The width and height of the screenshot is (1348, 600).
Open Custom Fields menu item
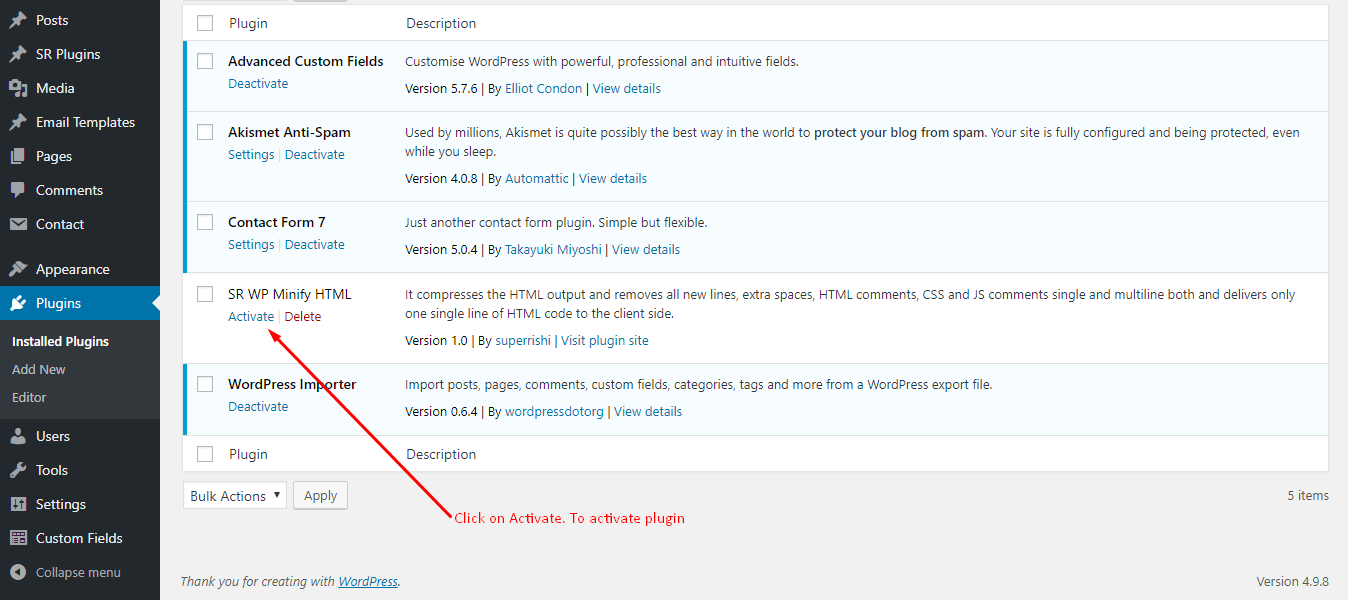click(80, 538)
